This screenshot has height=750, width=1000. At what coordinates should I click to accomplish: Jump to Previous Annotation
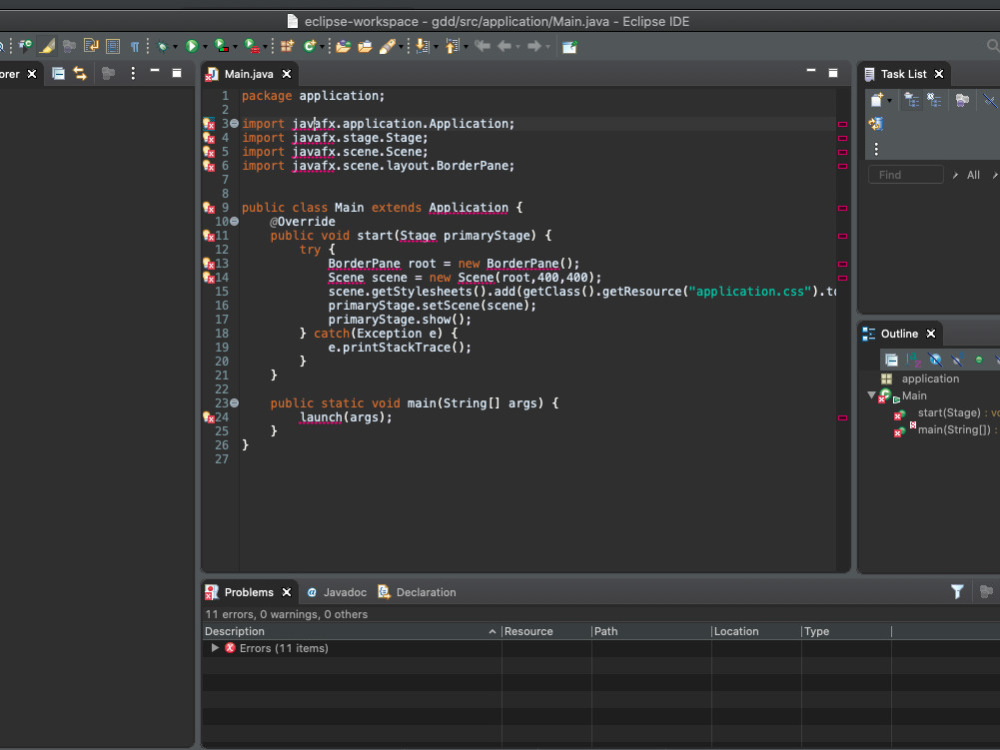pos(452,46)
